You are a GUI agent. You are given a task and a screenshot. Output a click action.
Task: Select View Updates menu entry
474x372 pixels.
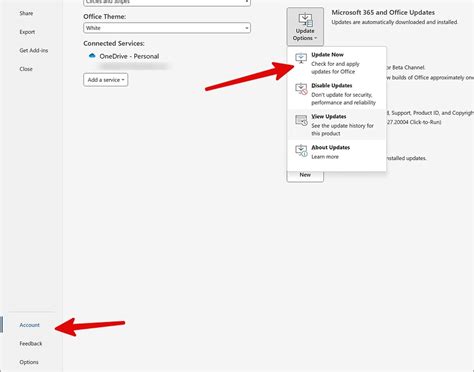pyautogui.click(x=337, y=125)
